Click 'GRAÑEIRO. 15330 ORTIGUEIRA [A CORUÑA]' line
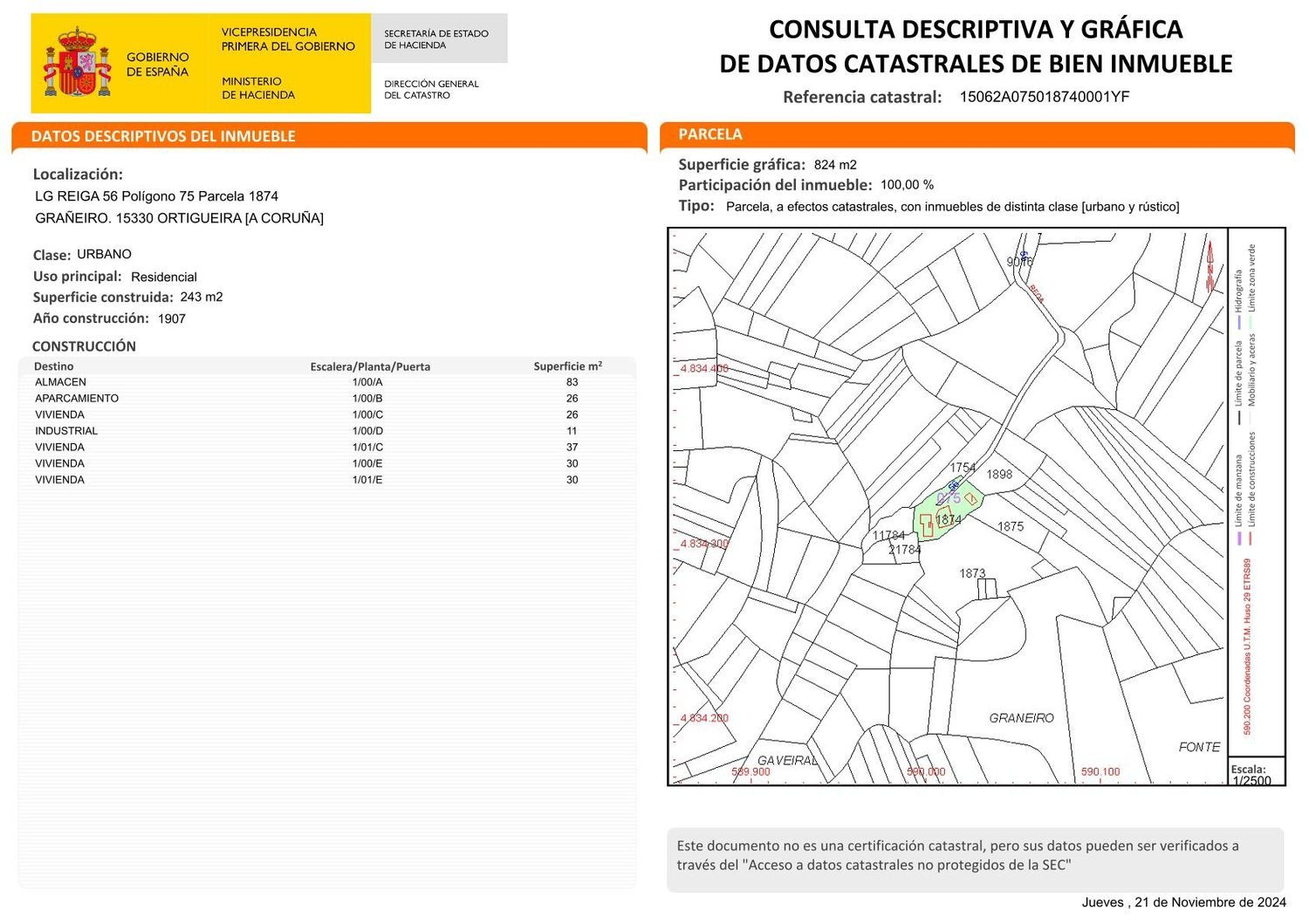Viewport: 1309px width, 924px height. point(179,218)
